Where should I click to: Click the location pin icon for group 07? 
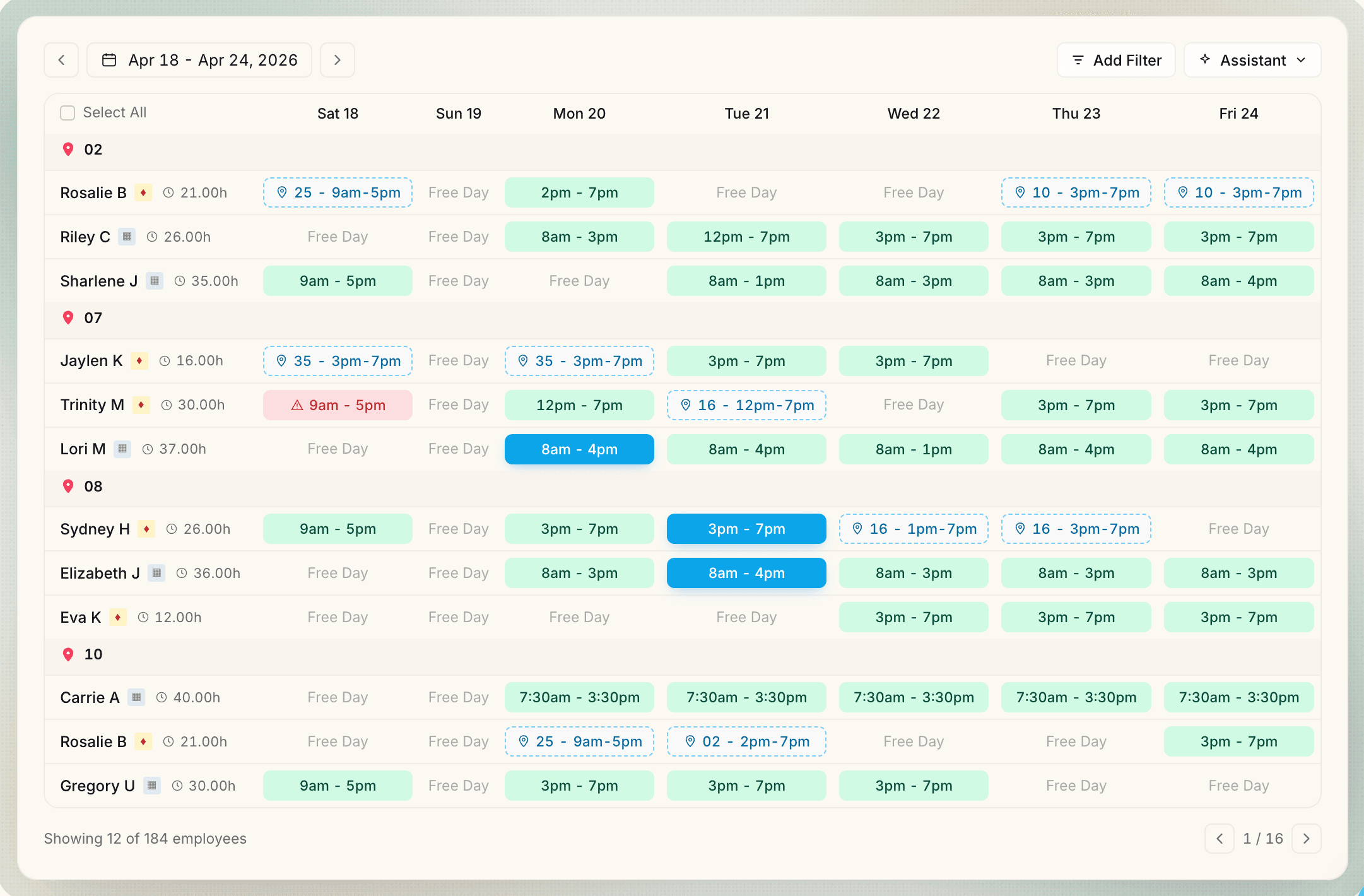[68, 318]
